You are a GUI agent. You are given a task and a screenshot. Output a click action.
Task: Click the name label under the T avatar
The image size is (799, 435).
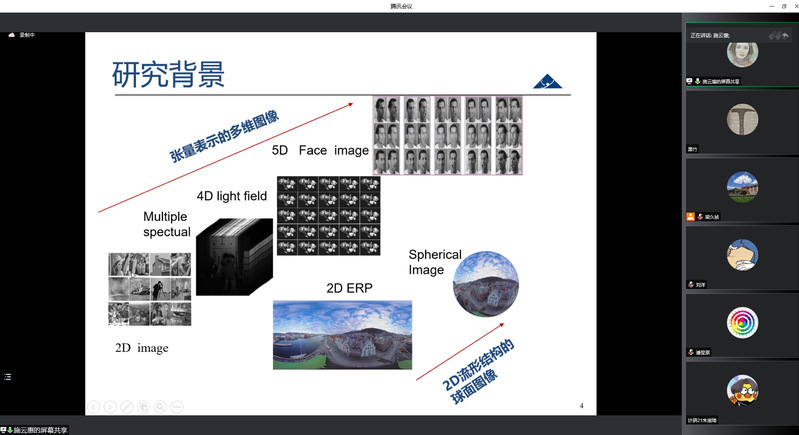coord(693,149)
